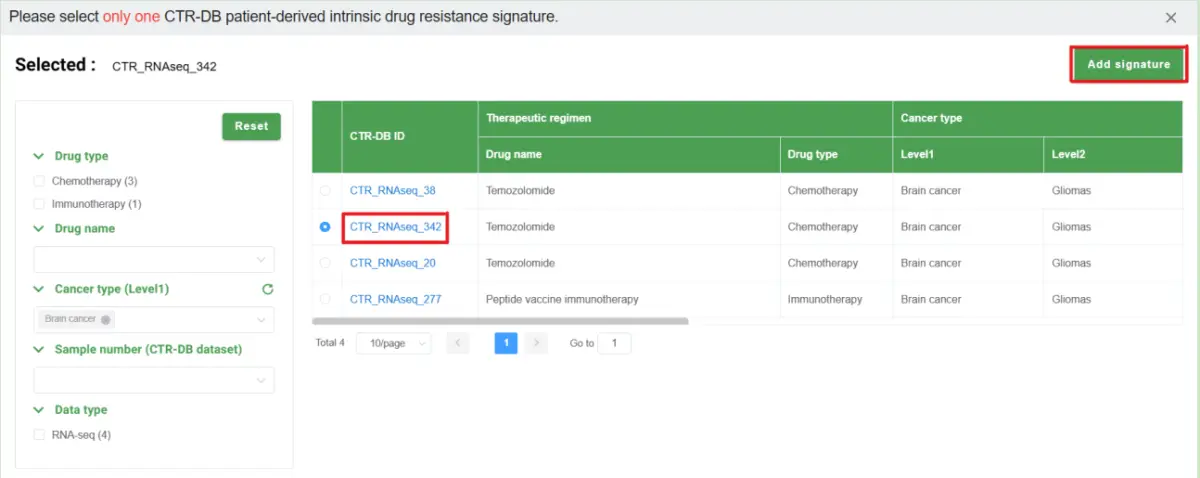Focus the Go to page input
This screenshot has width=1200, height=478.
point(614,343)
